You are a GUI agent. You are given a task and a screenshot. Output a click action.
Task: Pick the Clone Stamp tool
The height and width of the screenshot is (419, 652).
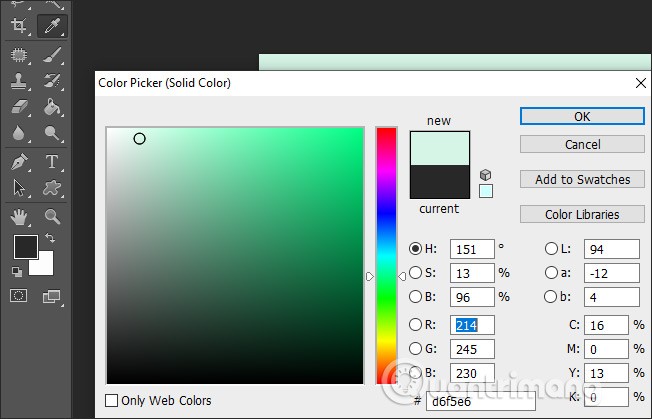[18, 81]
